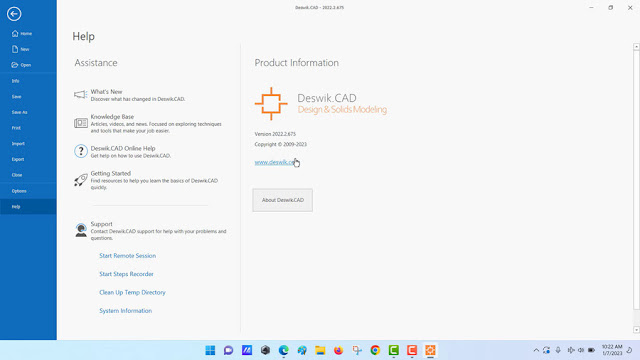Click the microphone tray icon
The image size is (640, 360).
pyautogui.click(x=558, y=350)
